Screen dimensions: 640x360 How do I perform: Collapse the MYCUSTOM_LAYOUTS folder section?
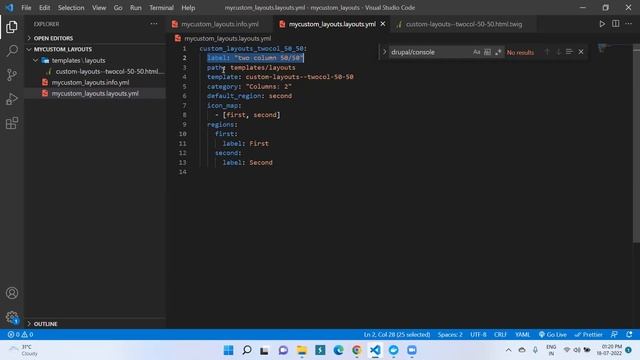pos(95,49)
